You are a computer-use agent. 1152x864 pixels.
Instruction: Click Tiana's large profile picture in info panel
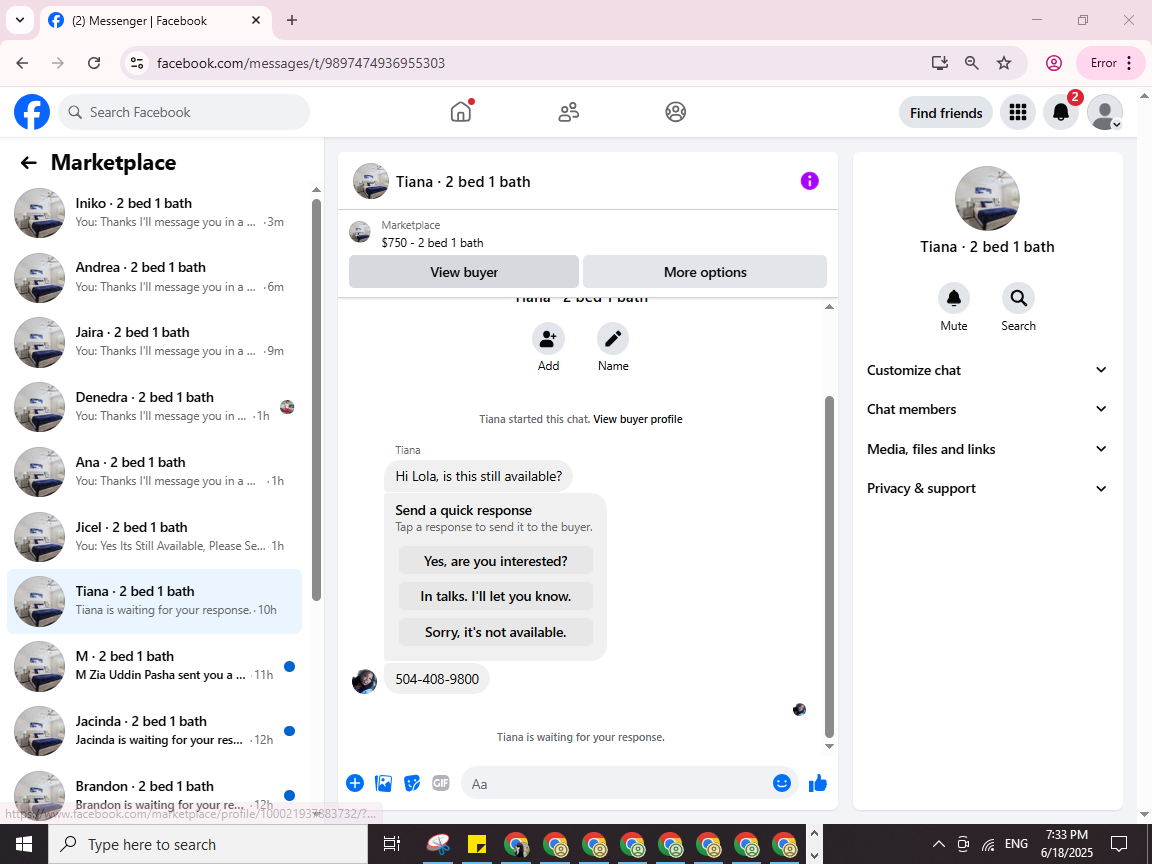pyautogui.click(x=987, y=198)
